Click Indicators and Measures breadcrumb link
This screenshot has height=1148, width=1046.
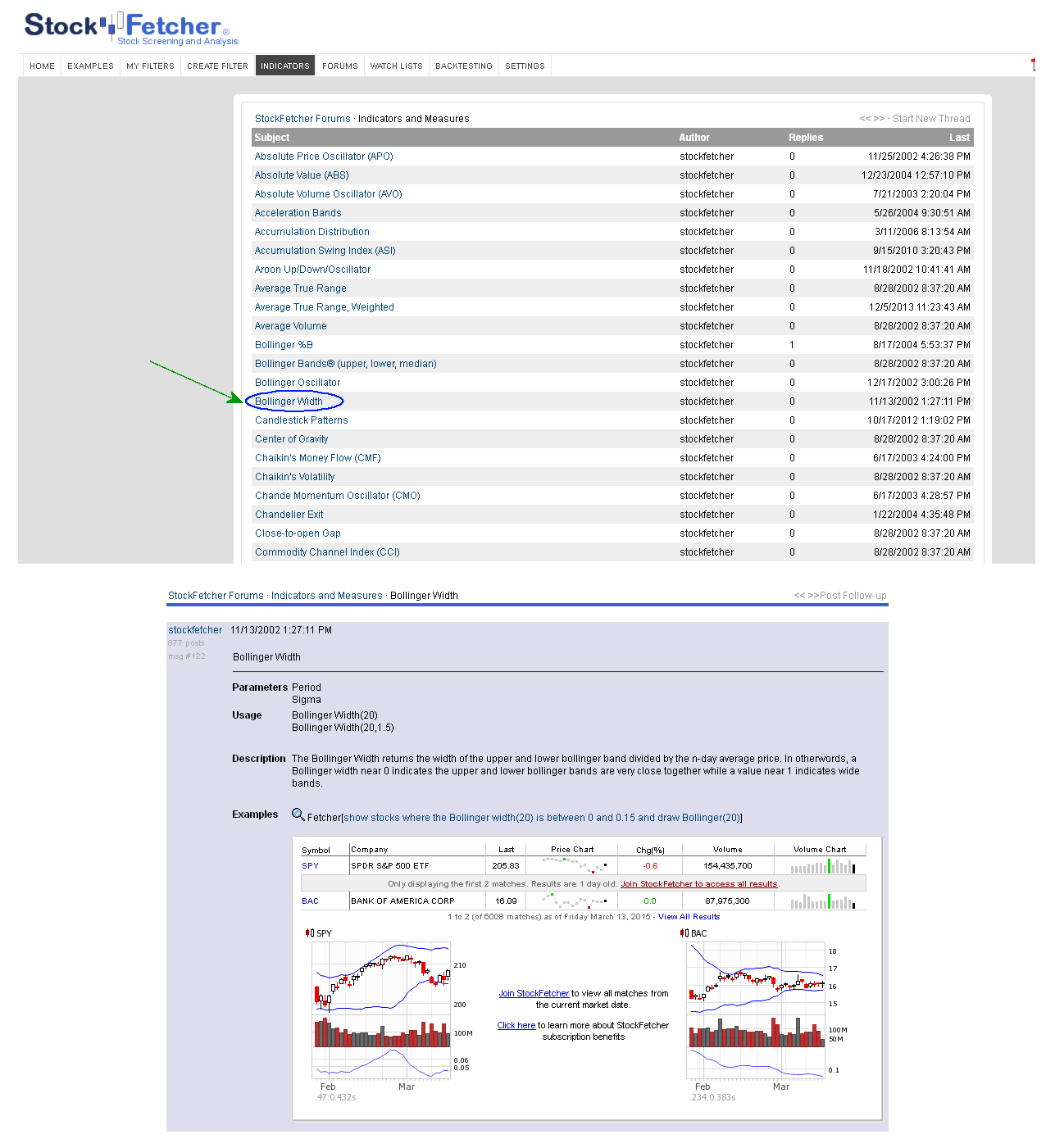pyautogui.click(x=327, y=596)
